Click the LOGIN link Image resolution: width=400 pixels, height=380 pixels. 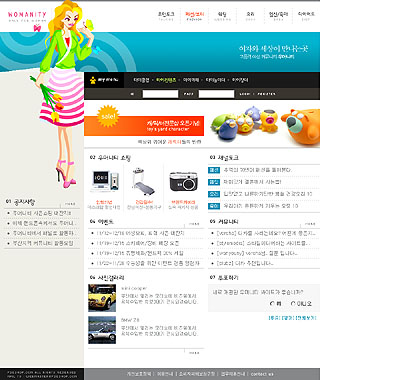245,94
